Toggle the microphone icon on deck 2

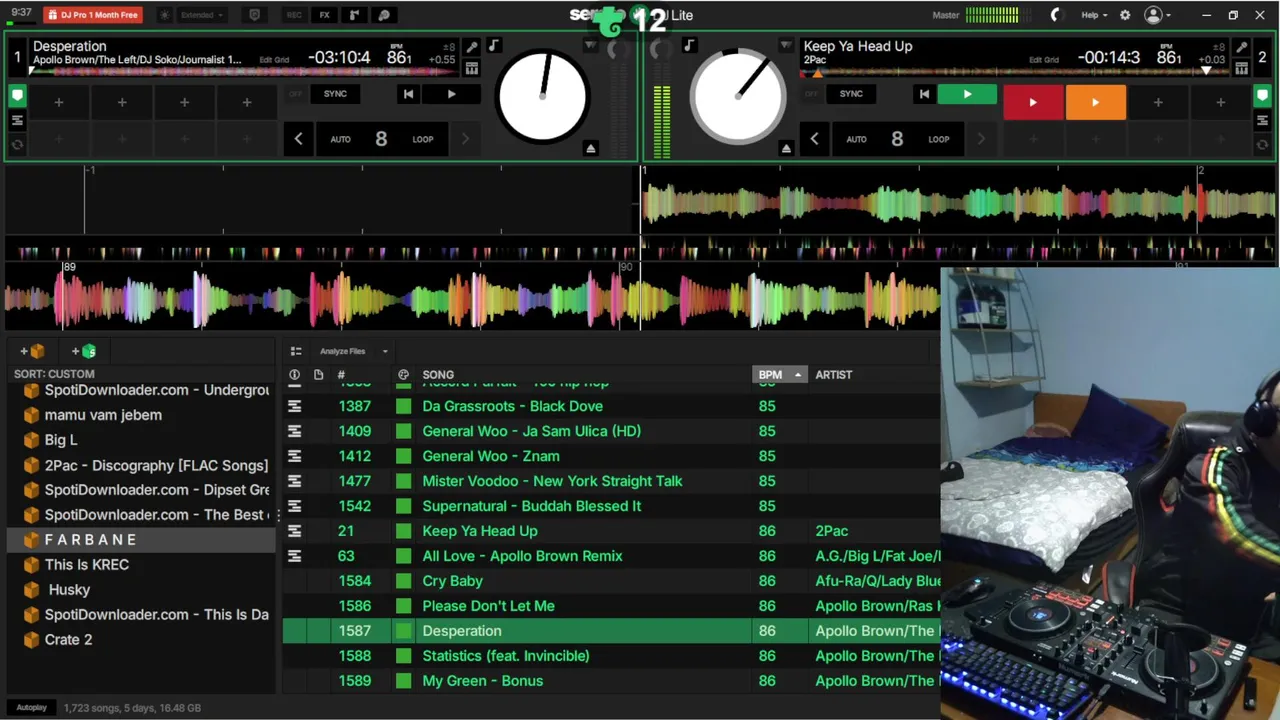(x=1241, y=47)
